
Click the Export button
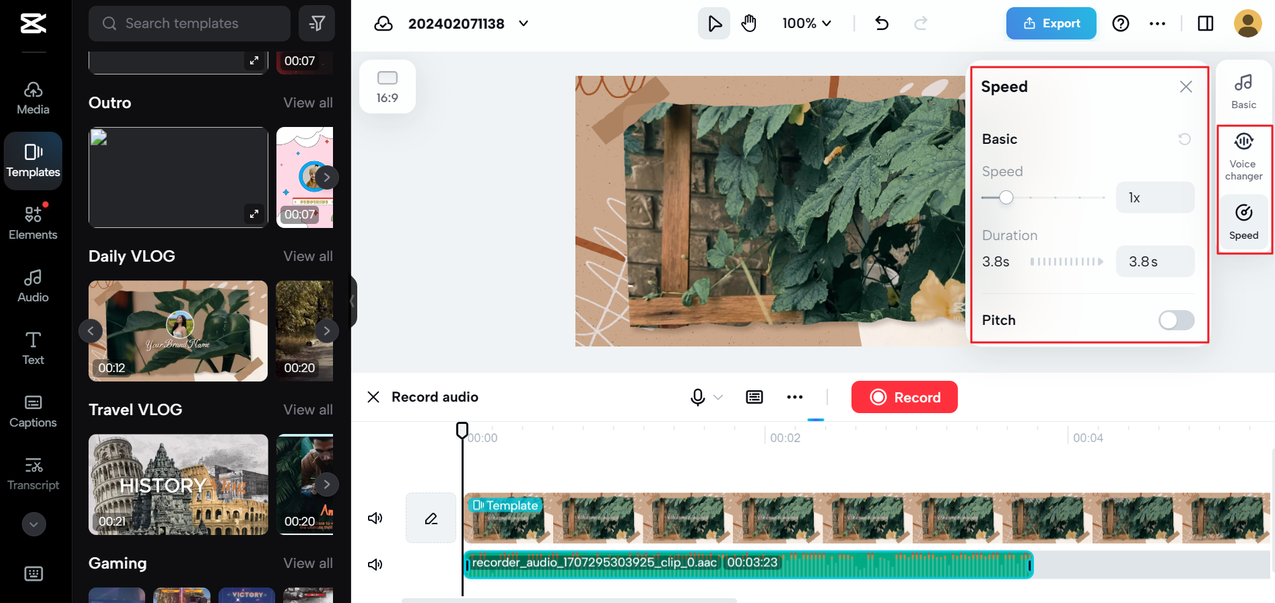pos(1051,23)
